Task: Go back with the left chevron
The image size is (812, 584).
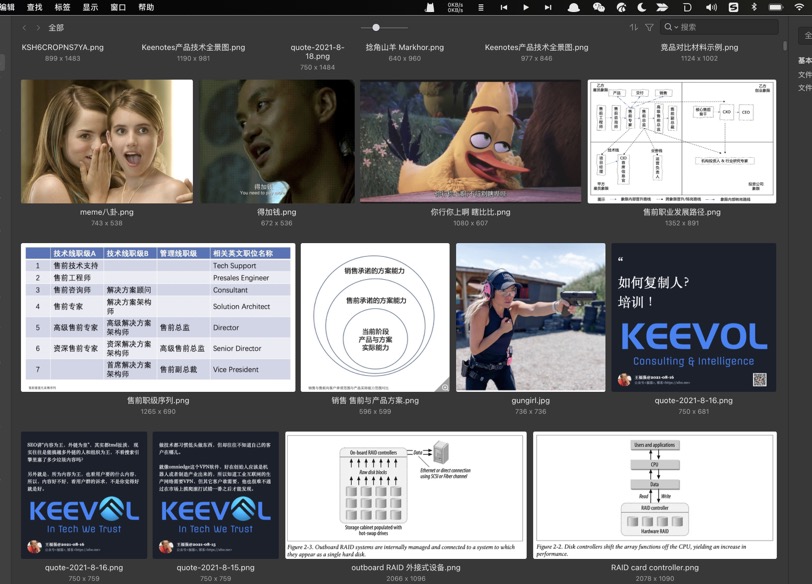Action: coord(24,27)
